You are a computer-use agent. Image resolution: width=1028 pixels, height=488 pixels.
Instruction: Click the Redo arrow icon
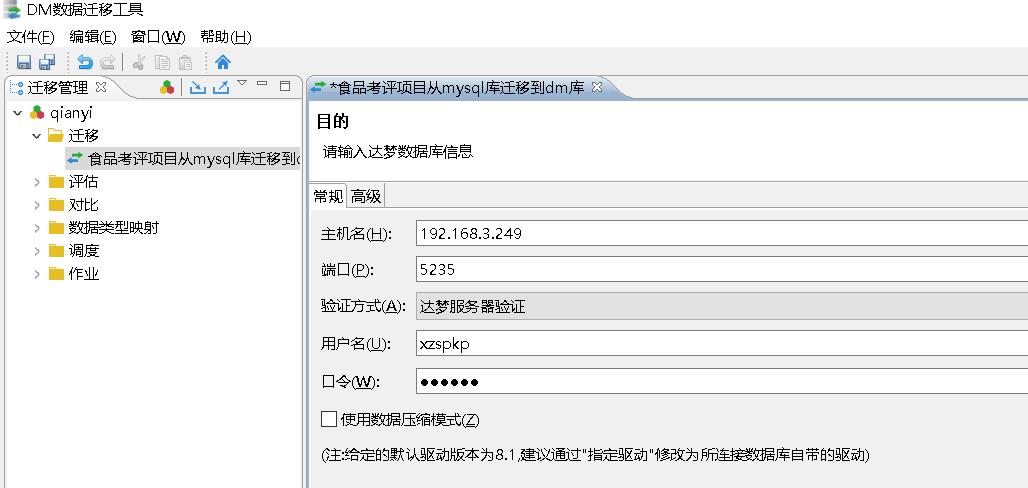108,62
